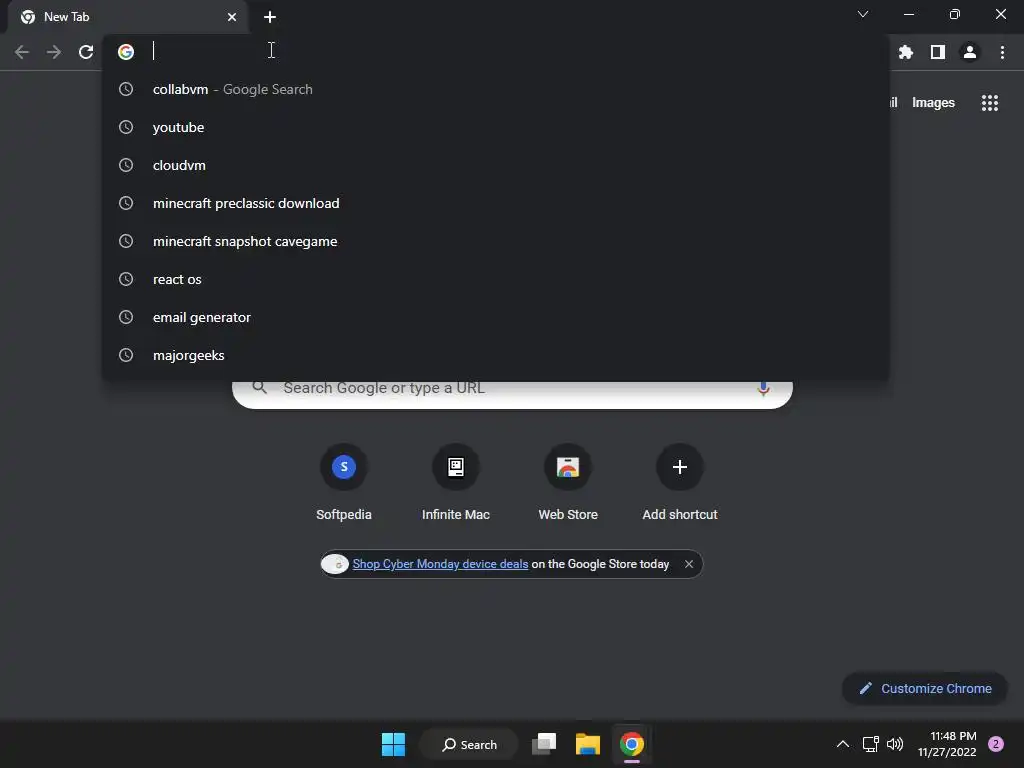Click the voice search microphone
The width and height of the screenshot is (1024, 768).
click(x=763, y=389)
